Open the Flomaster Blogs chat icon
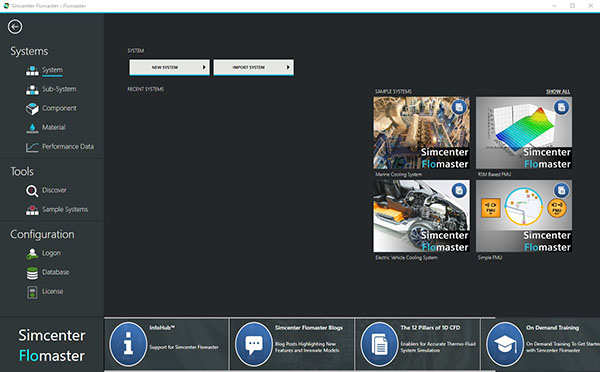 pos(253,344)
